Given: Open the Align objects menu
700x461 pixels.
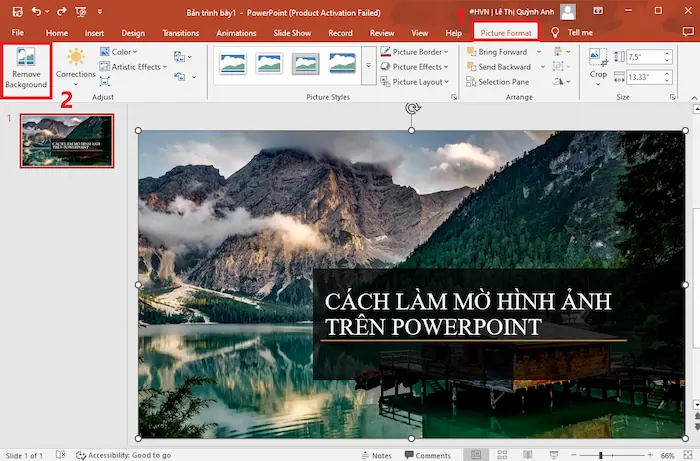Looking at the screenshot, I should pyautogui.click(x=562, y=52).
